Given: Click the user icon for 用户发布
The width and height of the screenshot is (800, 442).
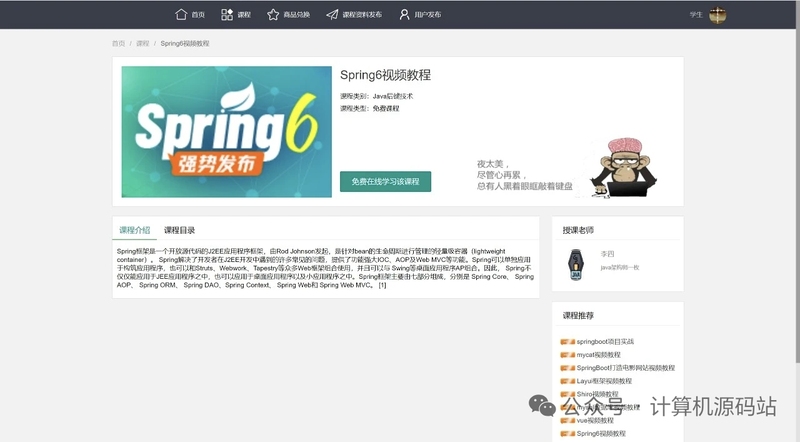Looking at the screenshot, I should point(404,15).
